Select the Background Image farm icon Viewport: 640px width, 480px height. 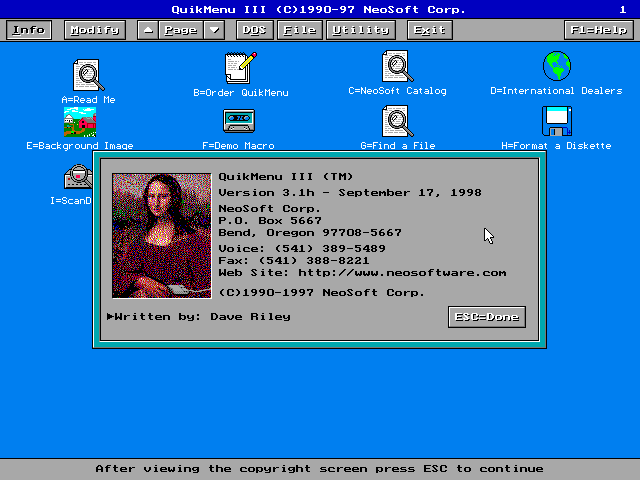click(80, 122)
